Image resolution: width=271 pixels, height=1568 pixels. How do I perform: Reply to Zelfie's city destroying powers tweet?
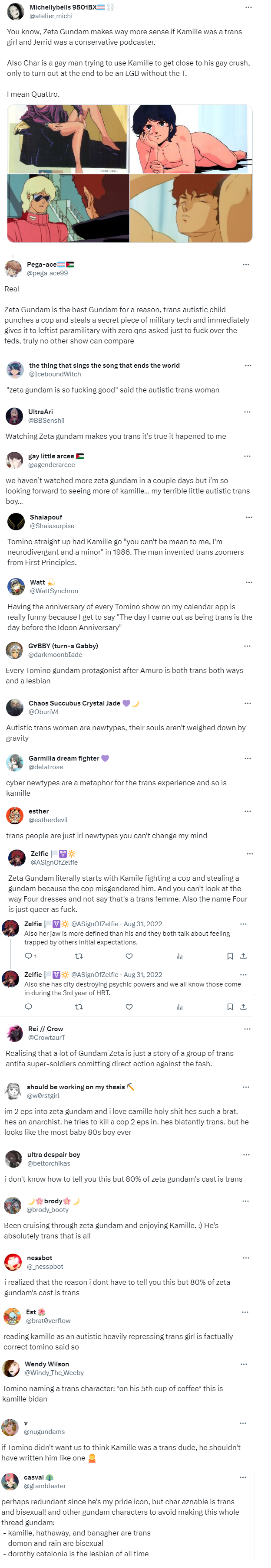pos(28,1006)
